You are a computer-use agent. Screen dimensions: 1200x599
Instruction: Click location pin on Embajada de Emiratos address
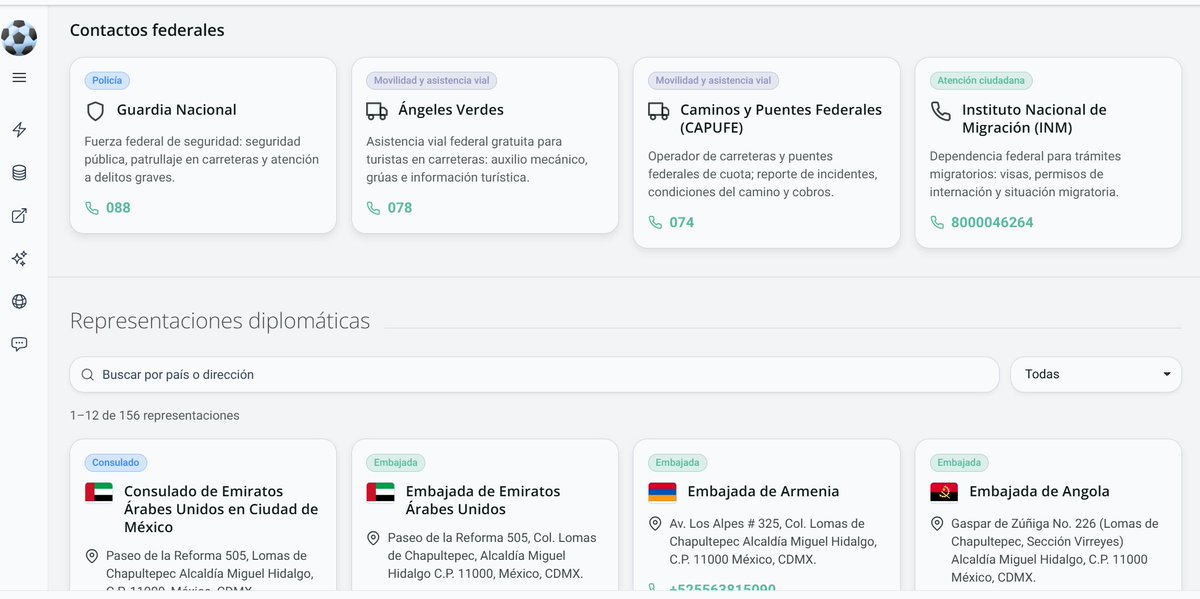coord(374,538)
